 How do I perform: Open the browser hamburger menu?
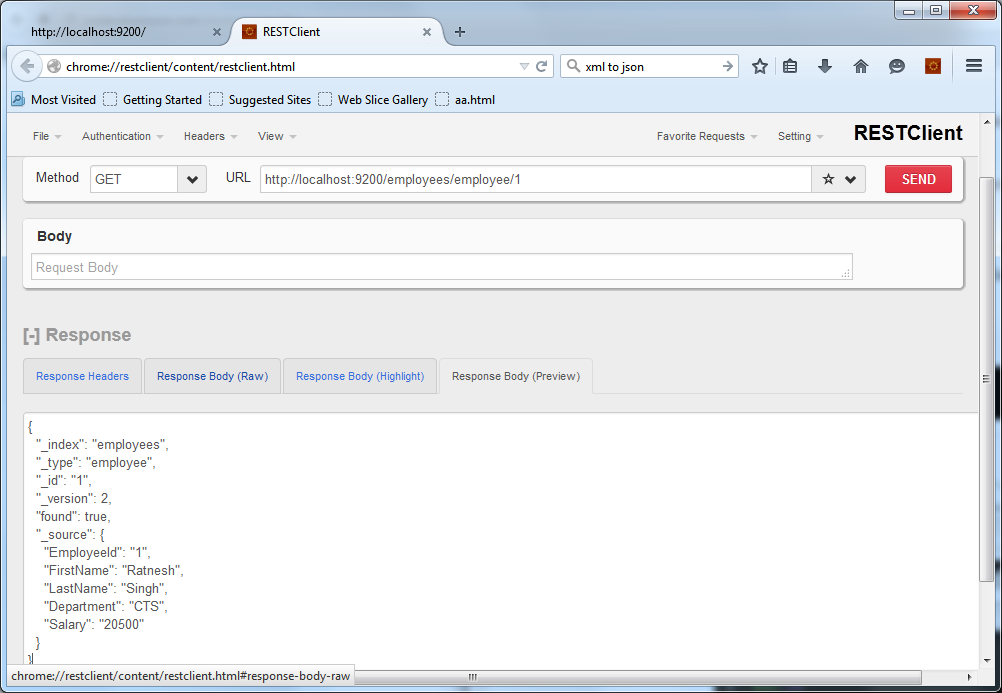(974, 66)
